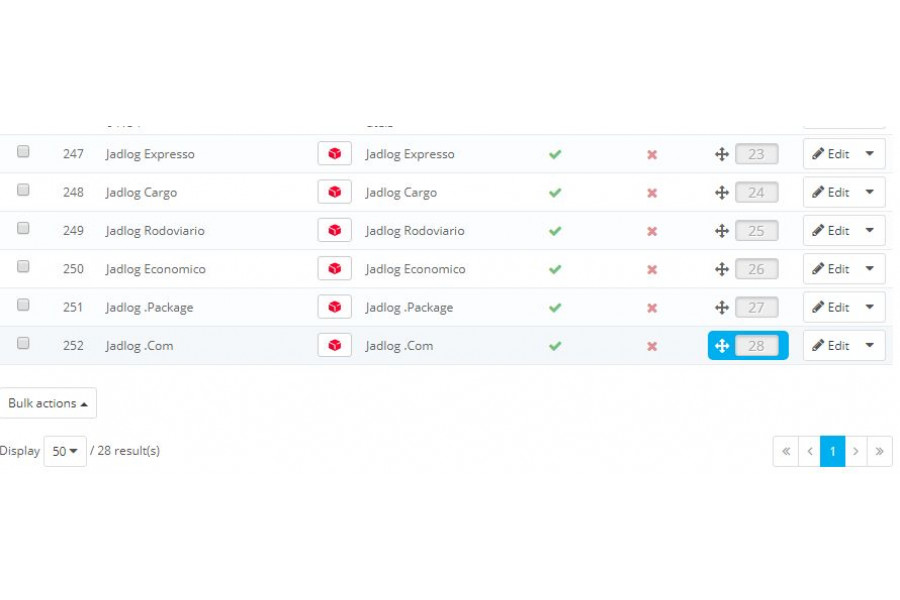Viewport: 900px width, 600px height.
Task: Click move handle for position 23
Action: click(x=722, y=154)
